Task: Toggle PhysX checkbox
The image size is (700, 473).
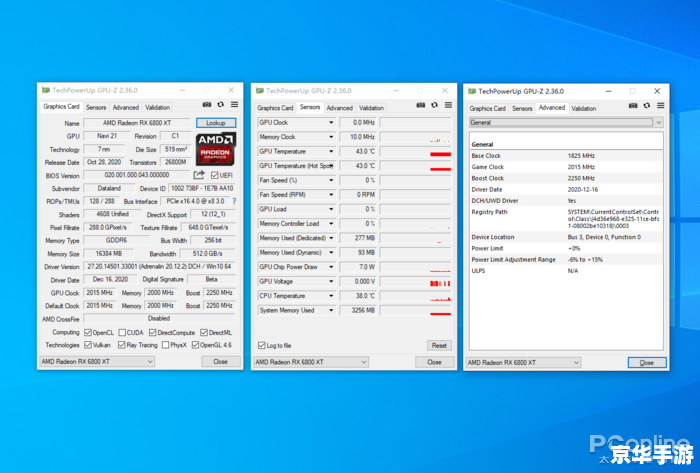Action: click(x=166, y=345)
